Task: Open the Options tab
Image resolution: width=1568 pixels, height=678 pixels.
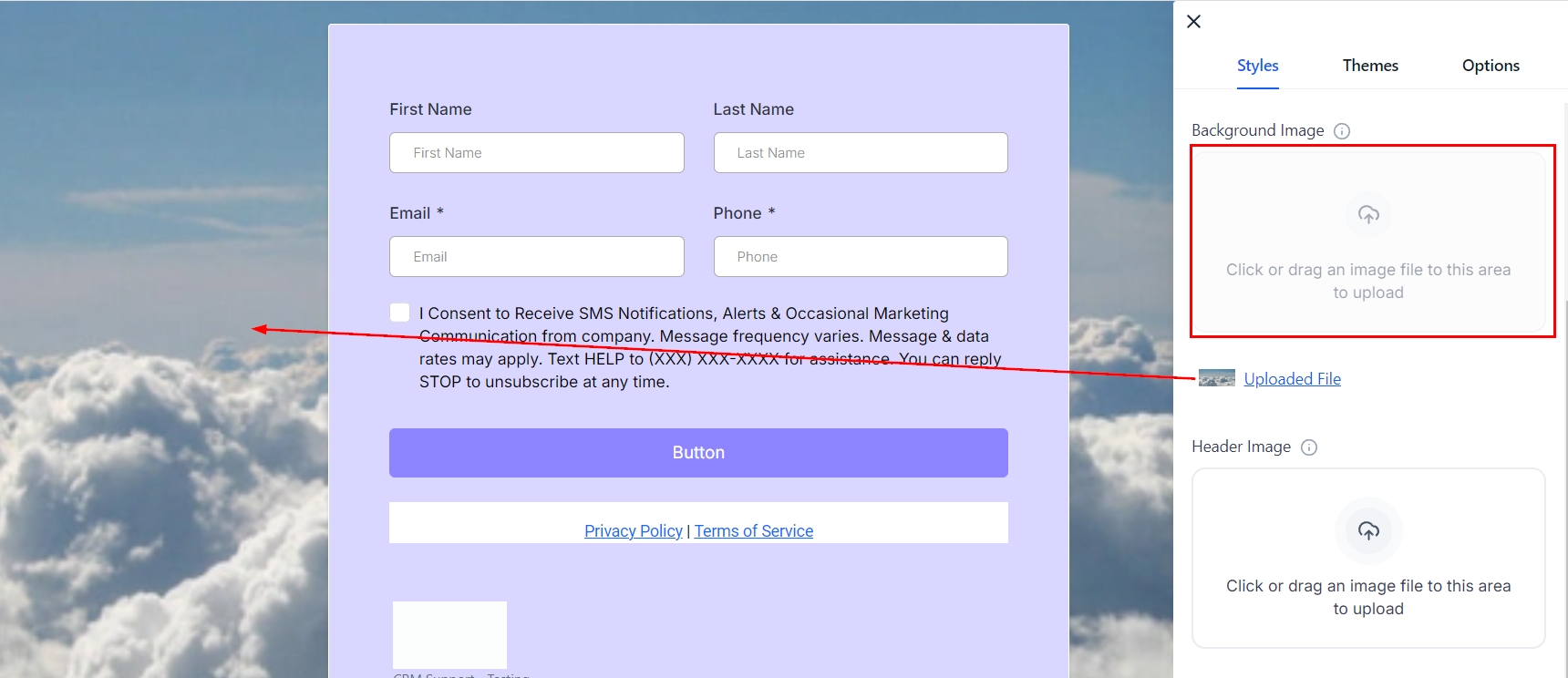Action: point(1491,66)
